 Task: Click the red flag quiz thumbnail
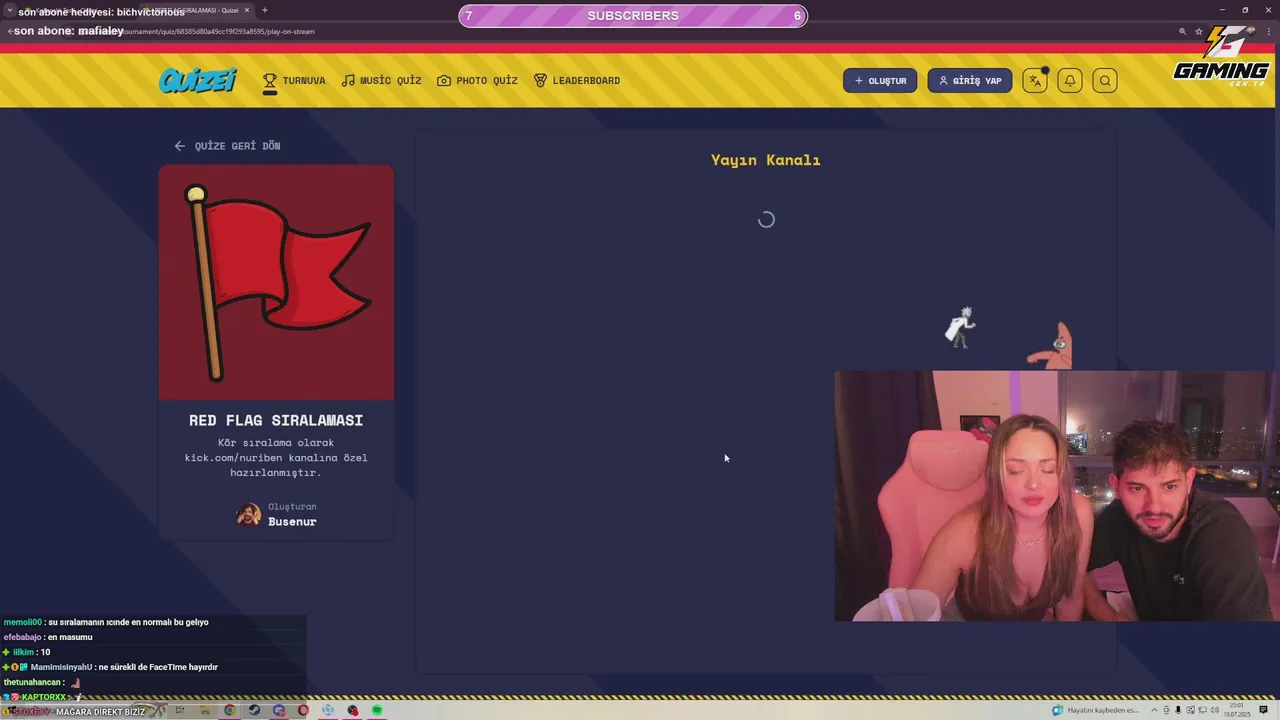276,282
